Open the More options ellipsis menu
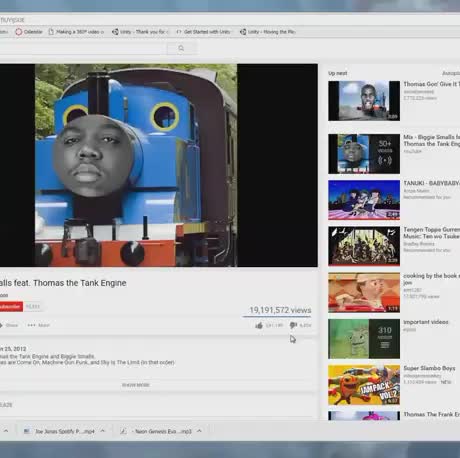This screenshot has width=460, height=458. point(38,325)
